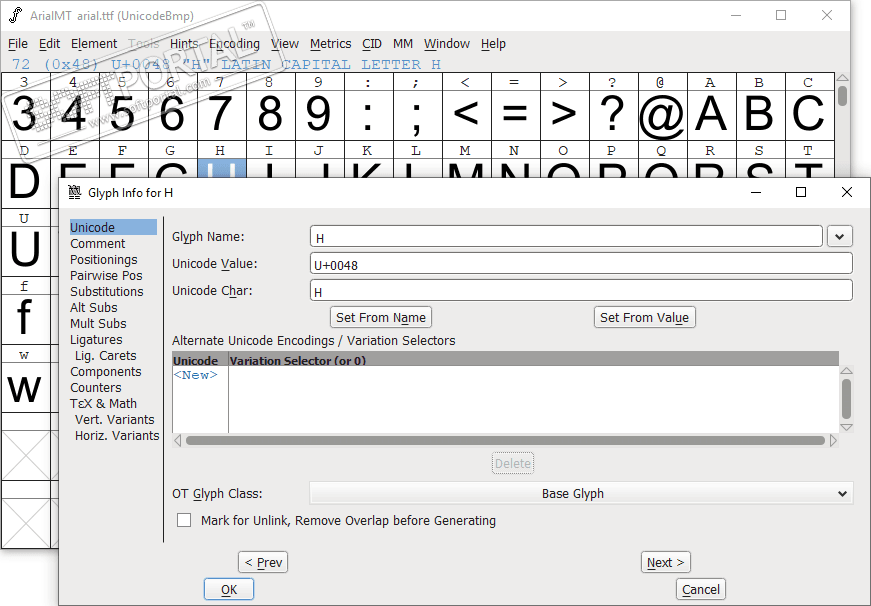Click the encodings scrollbar right arrow

(833, 440)
